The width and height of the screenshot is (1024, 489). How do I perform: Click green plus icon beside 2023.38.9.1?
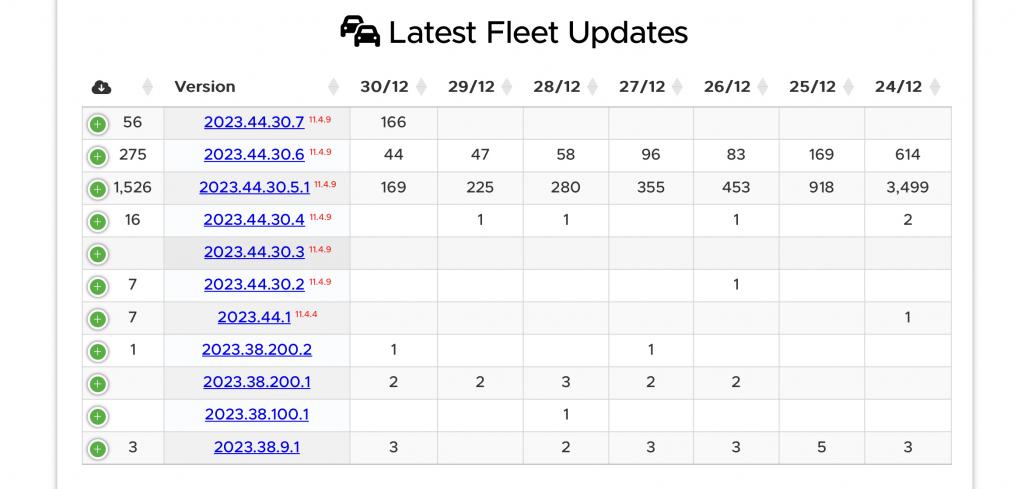[x=97, y=449]
